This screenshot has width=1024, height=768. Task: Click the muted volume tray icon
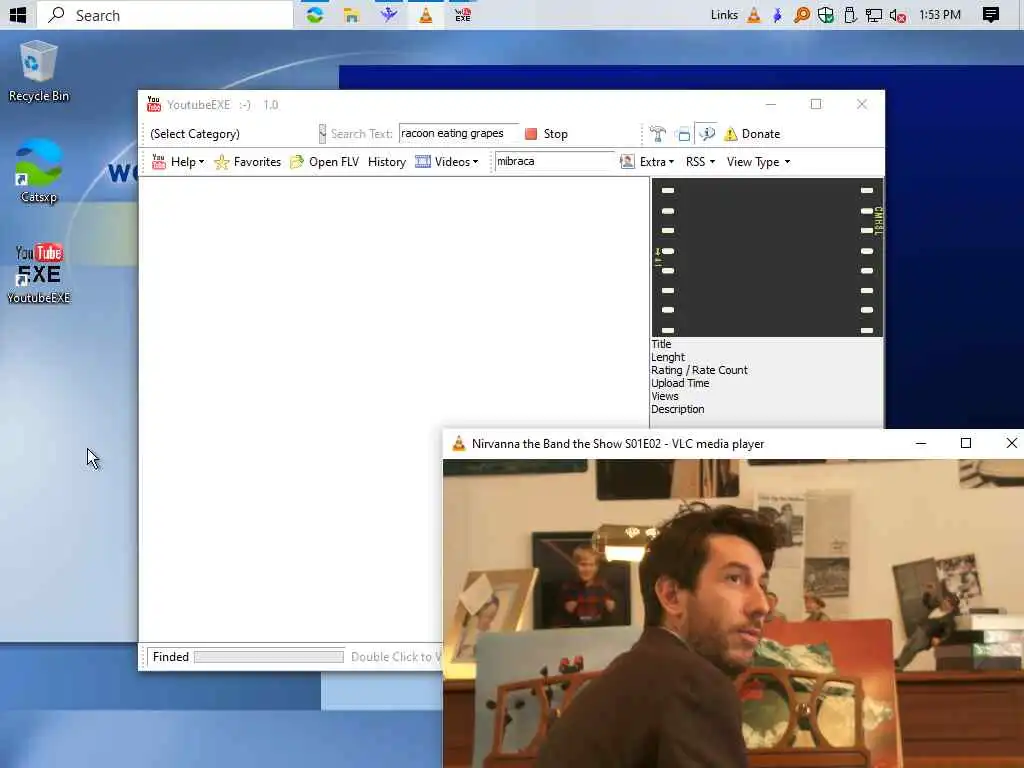(898, 15)
